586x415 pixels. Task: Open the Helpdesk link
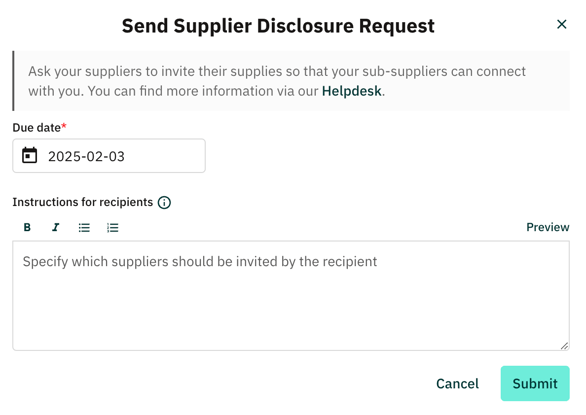click(x=351, y=91)
